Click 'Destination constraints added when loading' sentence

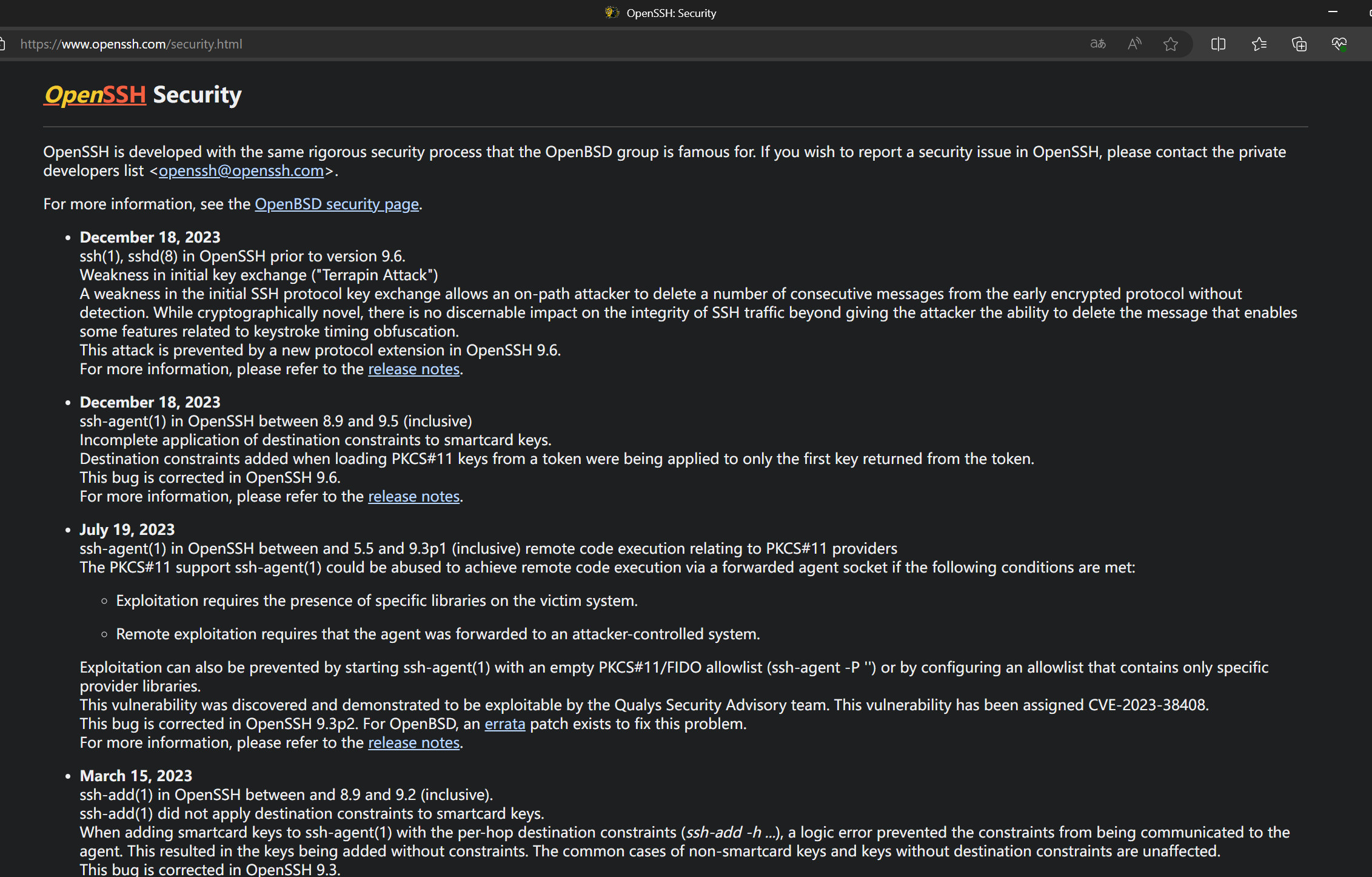click(x=557, y=459)
